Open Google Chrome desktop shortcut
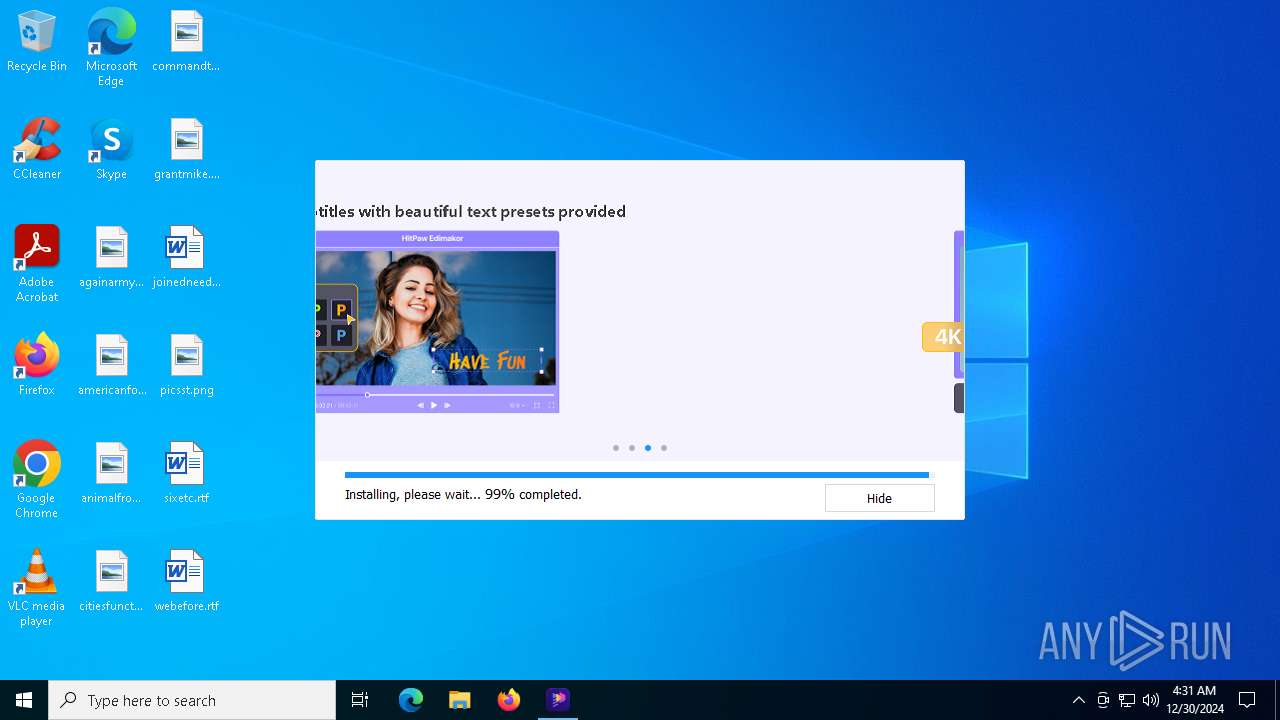 [37, 480]
